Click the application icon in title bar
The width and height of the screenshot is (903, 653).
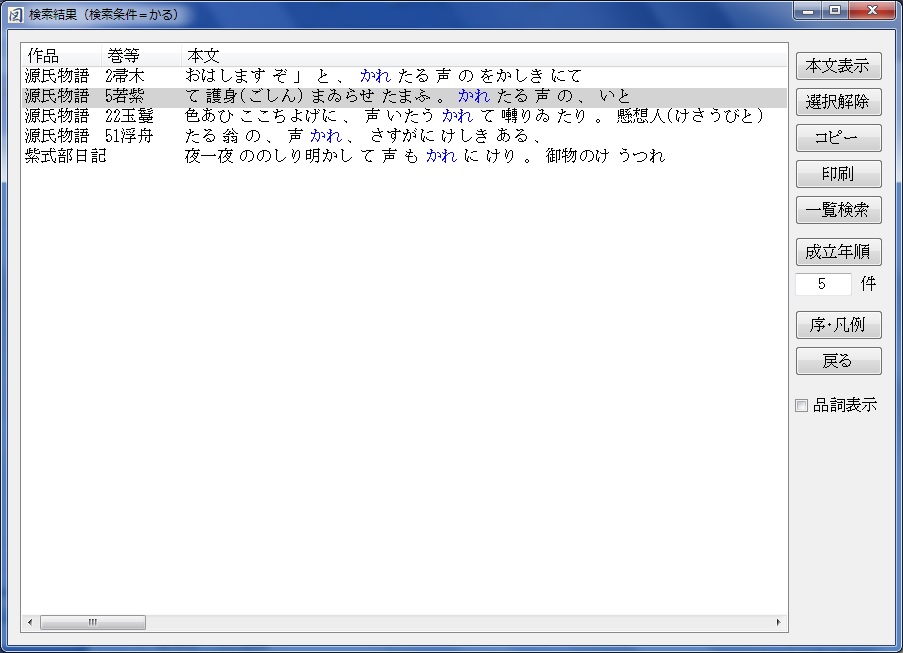click(x=16, y=14)
